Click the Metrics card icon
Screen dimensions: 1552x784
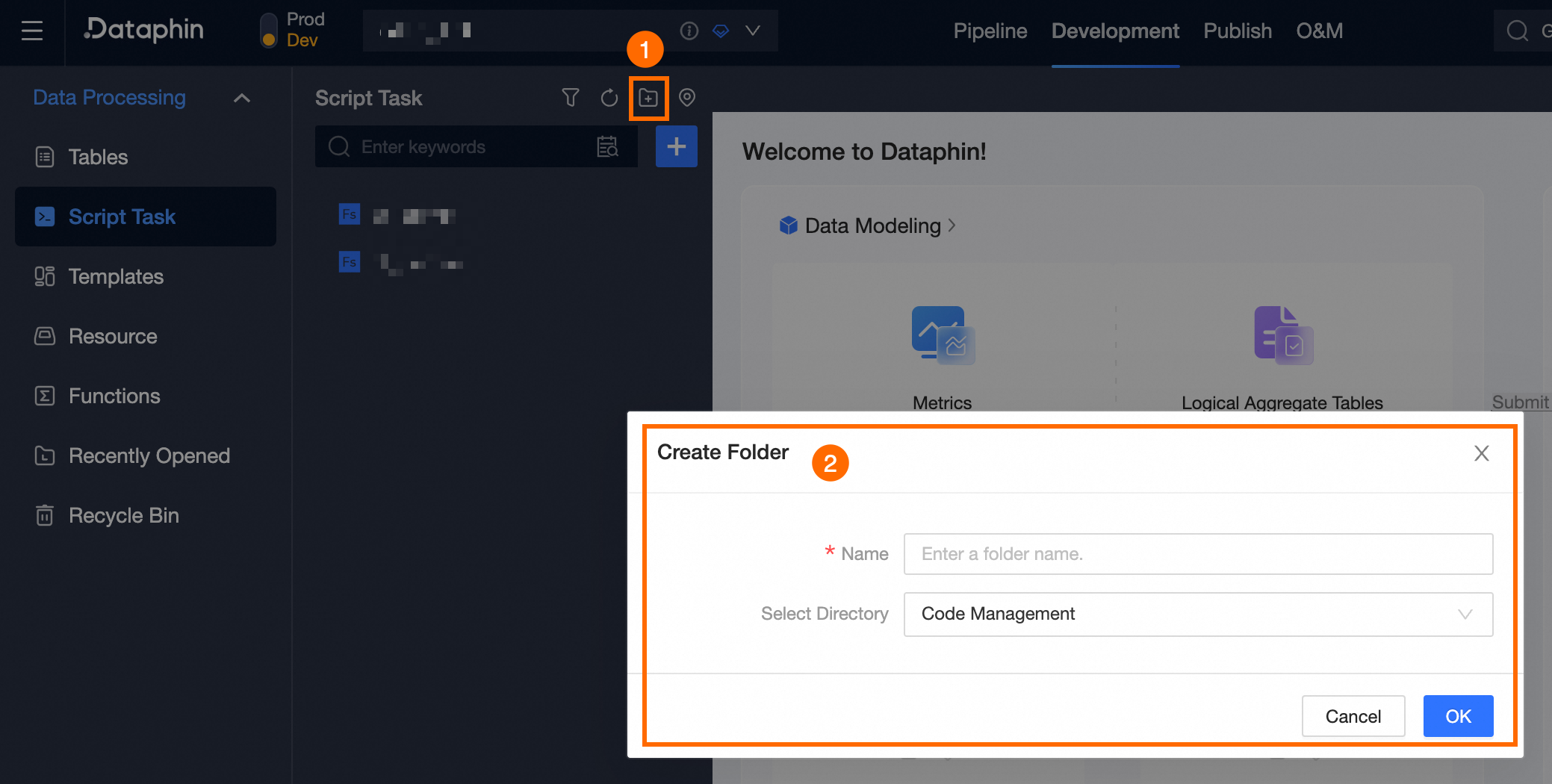tap(943, 335)
